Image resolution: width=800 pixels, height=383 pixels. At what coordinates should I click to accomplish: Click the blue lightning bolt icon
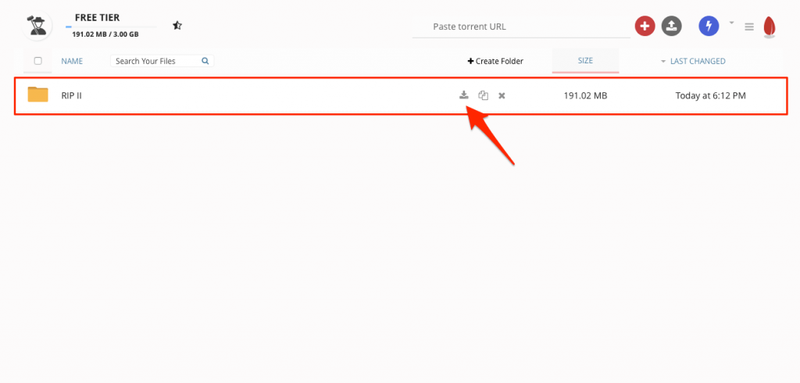pos(709,26)
